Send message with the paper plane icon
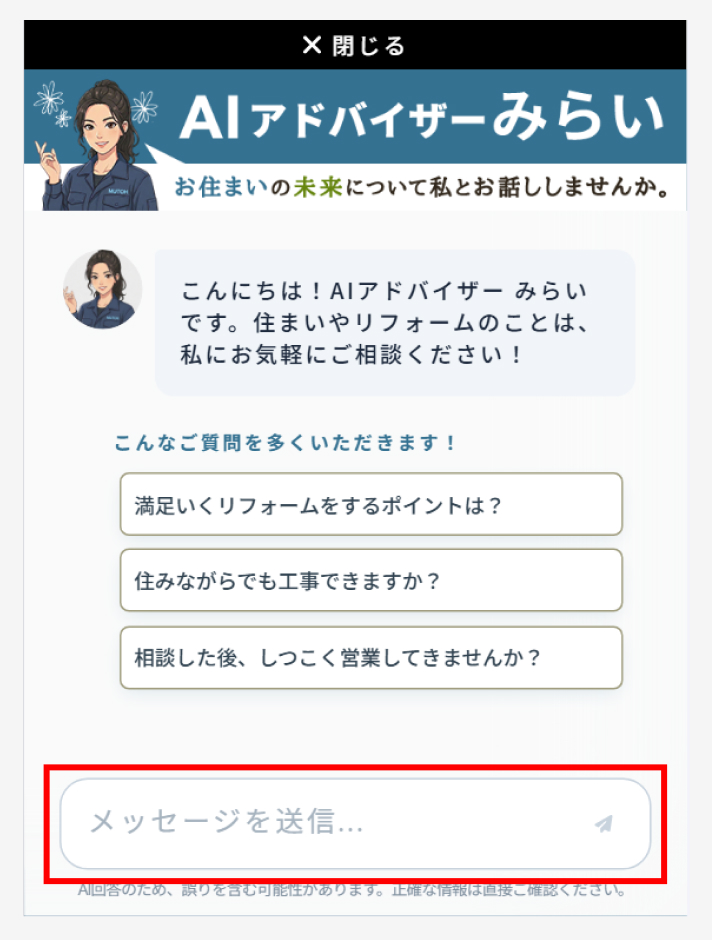The height and width of the screenshot is (940, 712). 604,823
